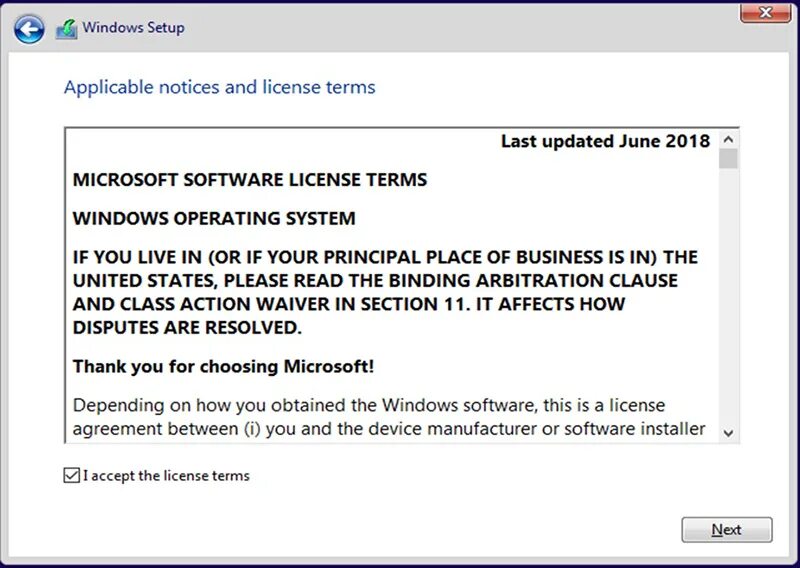800x568 pixels.
Task: Click the Windows Setup disc icon
Action: pos(66,29)
